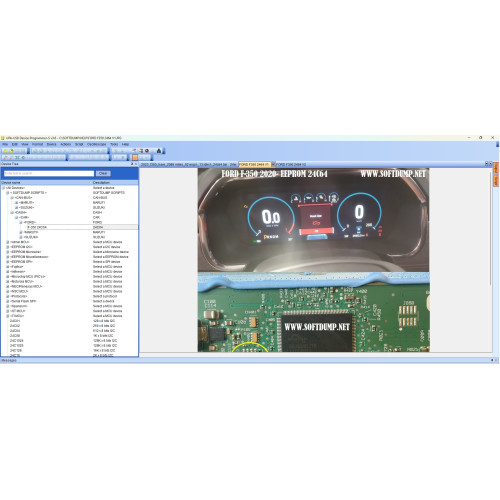Switch to the highlighted FORD F350 2464 V1 tab
Viewport: 500px width, 500px height.
pos(254,164)
